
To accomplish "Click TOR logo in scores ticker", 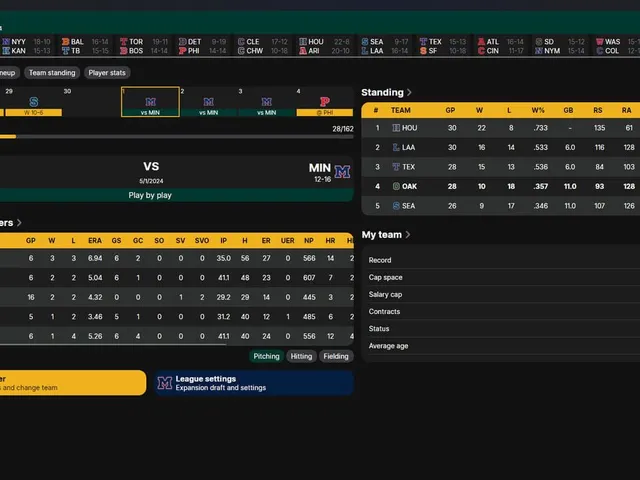I will [x=124, y=42].
